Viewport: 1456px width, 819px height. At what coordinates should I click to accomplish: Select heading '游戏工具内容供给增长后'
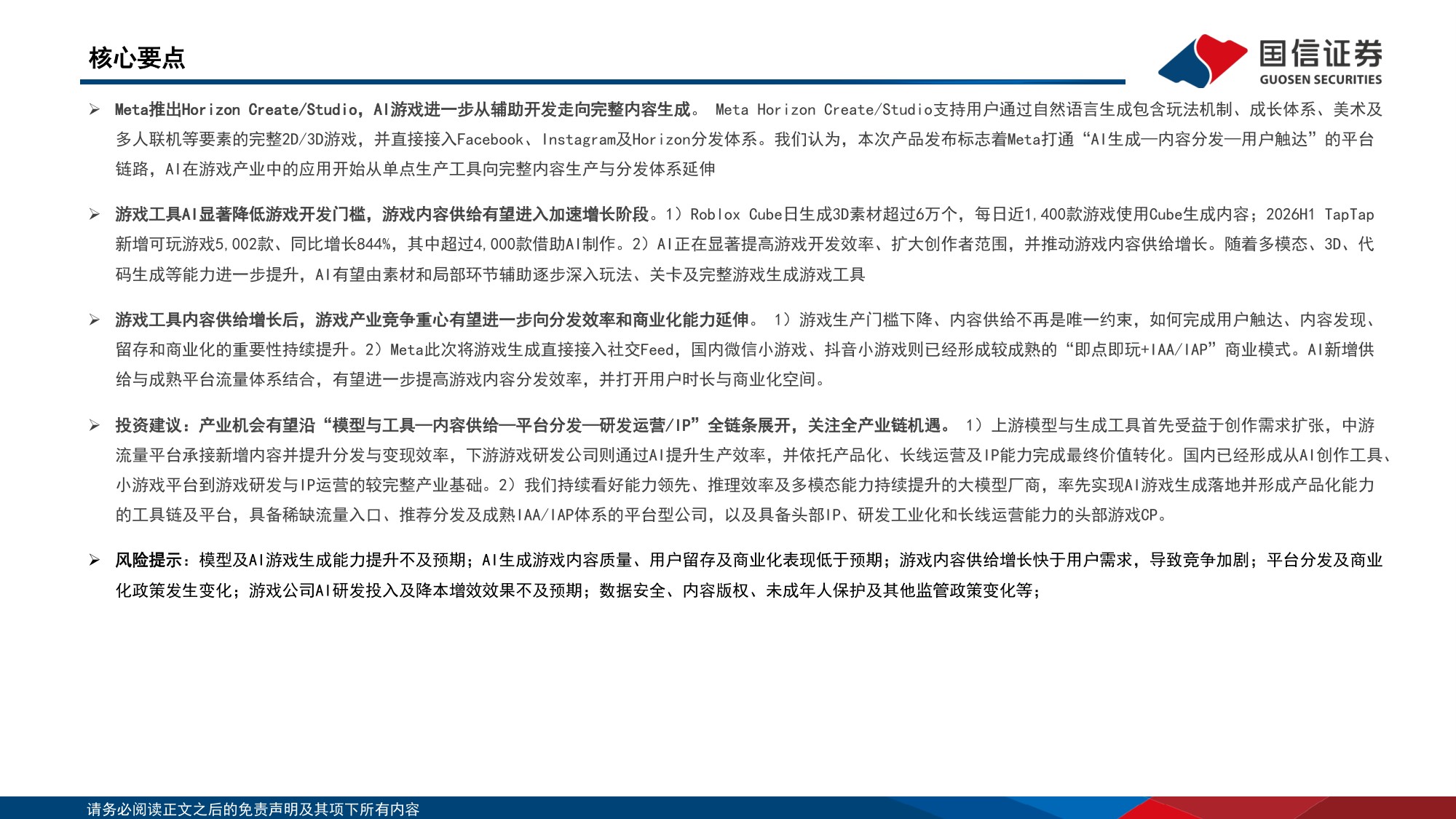tap(207, 320)
